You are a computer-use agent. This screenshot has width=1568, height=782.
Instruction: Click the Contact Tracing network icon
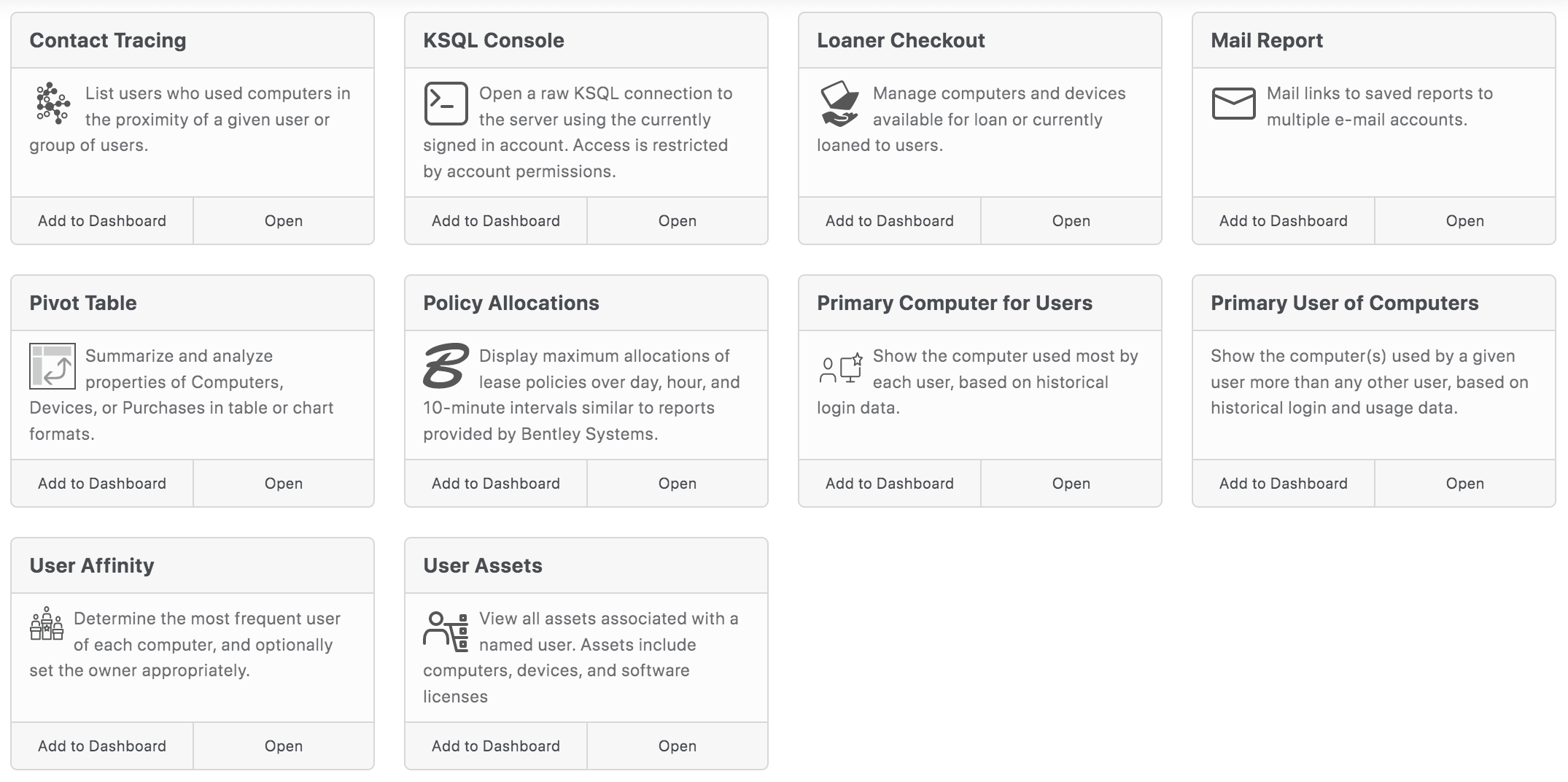tap(53, 103)
